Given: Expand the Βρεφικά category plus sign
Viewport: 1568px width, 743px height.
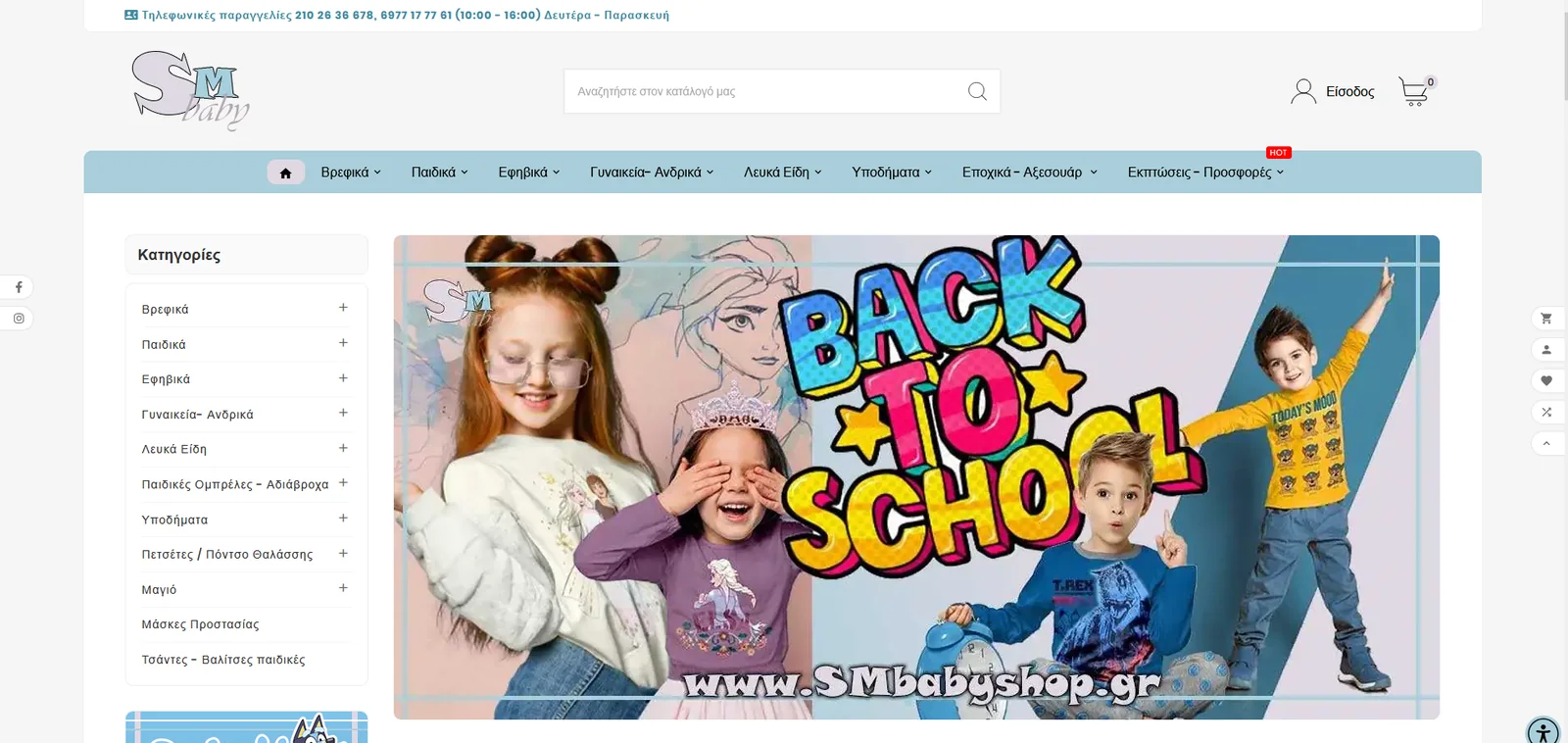Looking at the screenshot, I should pos(343,308).
